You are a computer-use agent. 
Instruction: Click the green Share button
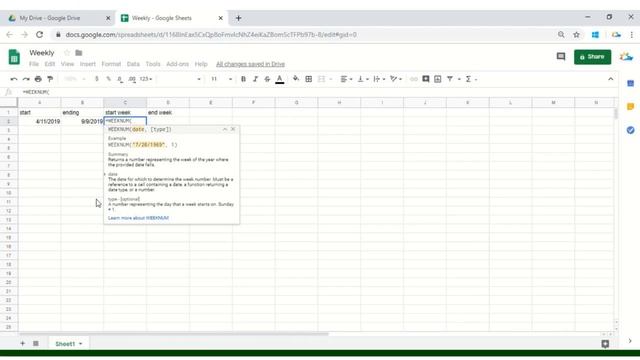tap(592, 57)
